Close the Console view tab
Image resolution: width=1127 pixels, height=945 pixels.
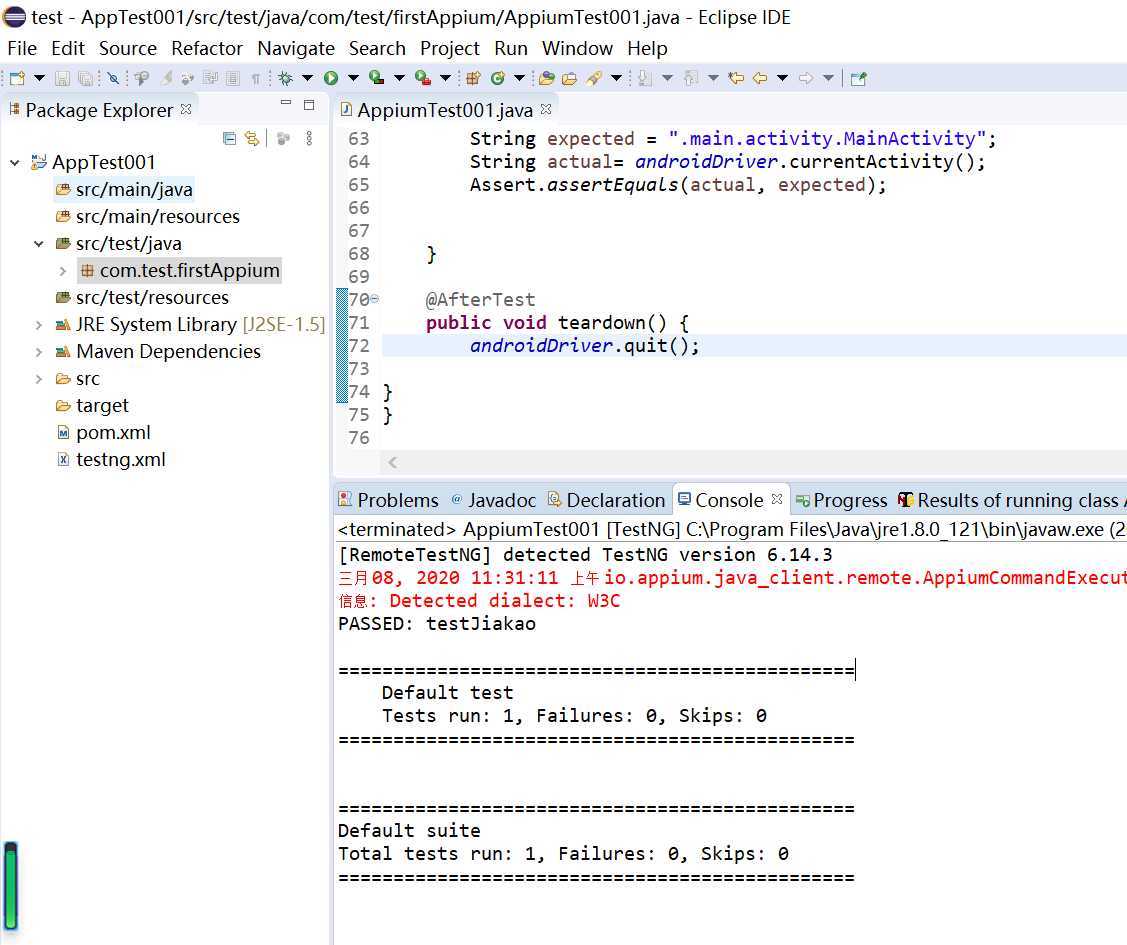pos(777,499)
